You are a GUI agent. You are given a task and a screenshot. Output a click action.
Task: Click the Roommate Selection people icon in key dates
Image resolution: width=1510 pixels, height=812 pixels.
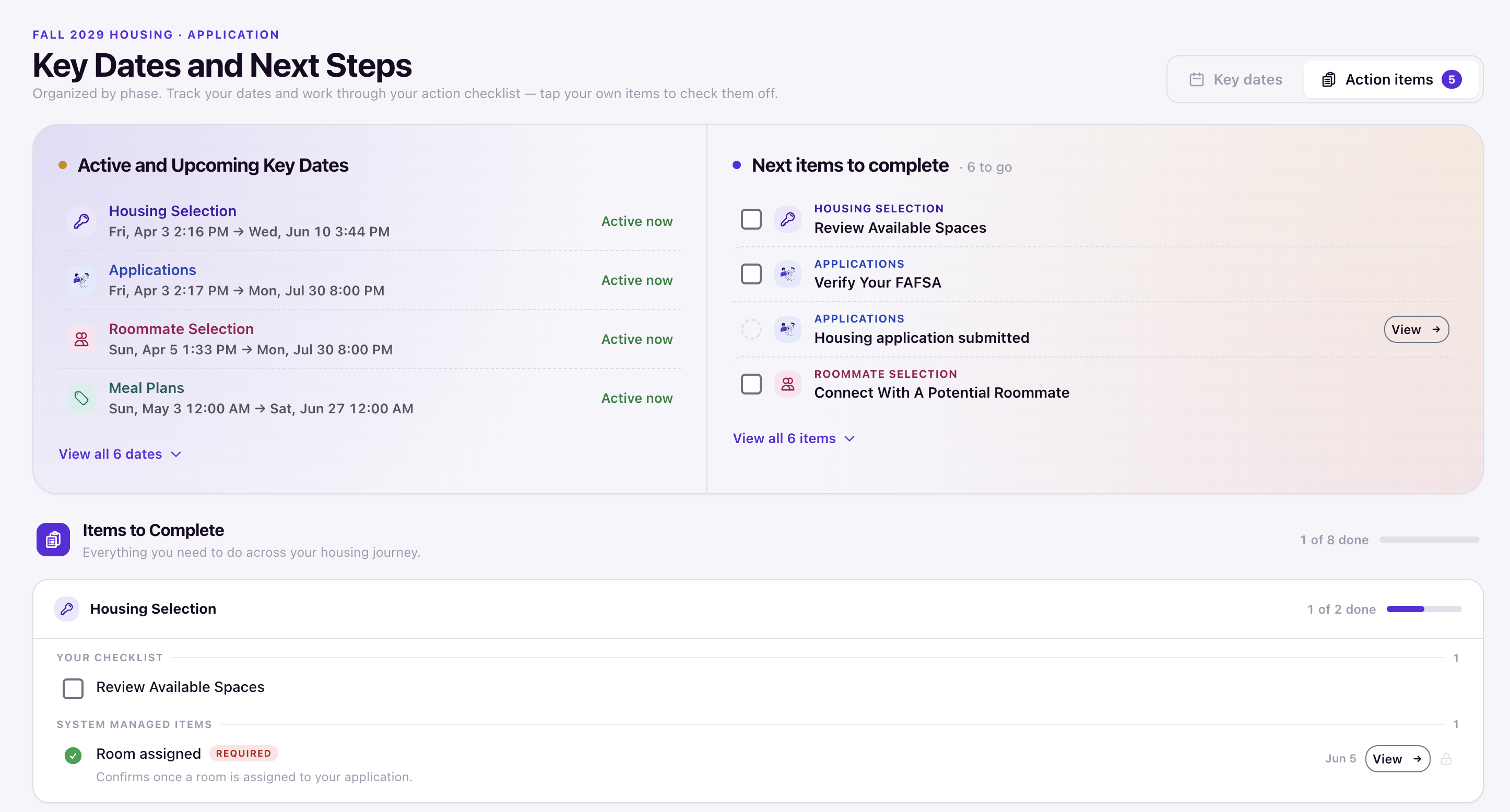[x=81, y=339]
